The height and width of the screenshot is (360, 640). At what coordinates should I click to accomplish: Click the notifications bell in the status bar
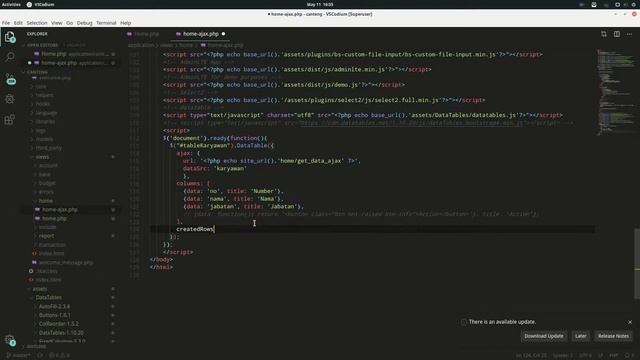click(628, 356)
